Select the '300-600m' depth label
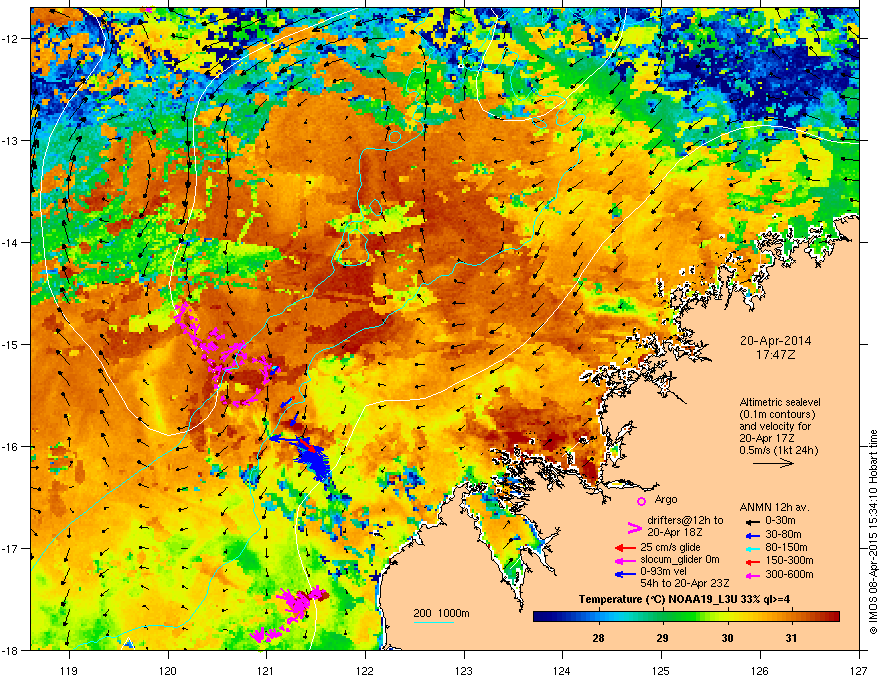880x680 pixels. pos(789,574)
